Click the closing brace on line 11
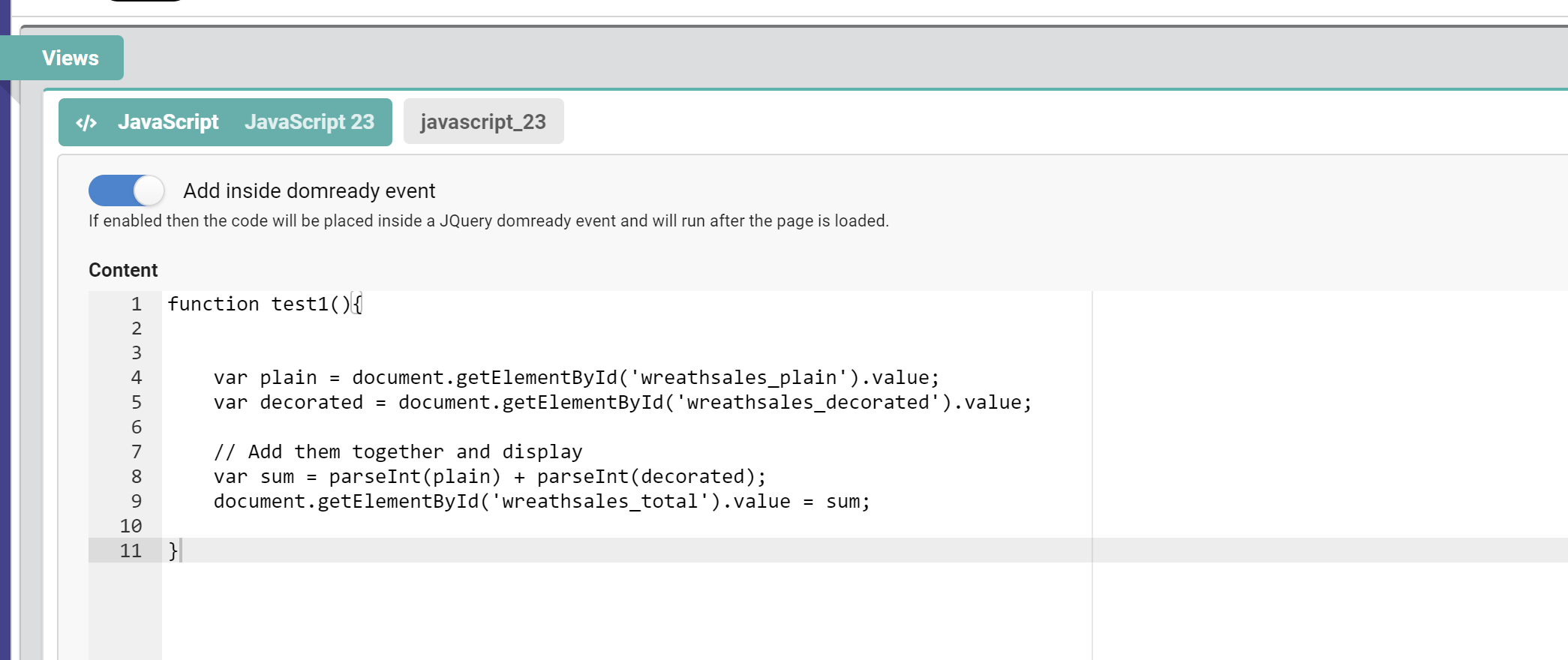This screenshot has height=660, width=1568. coord(173,550)
